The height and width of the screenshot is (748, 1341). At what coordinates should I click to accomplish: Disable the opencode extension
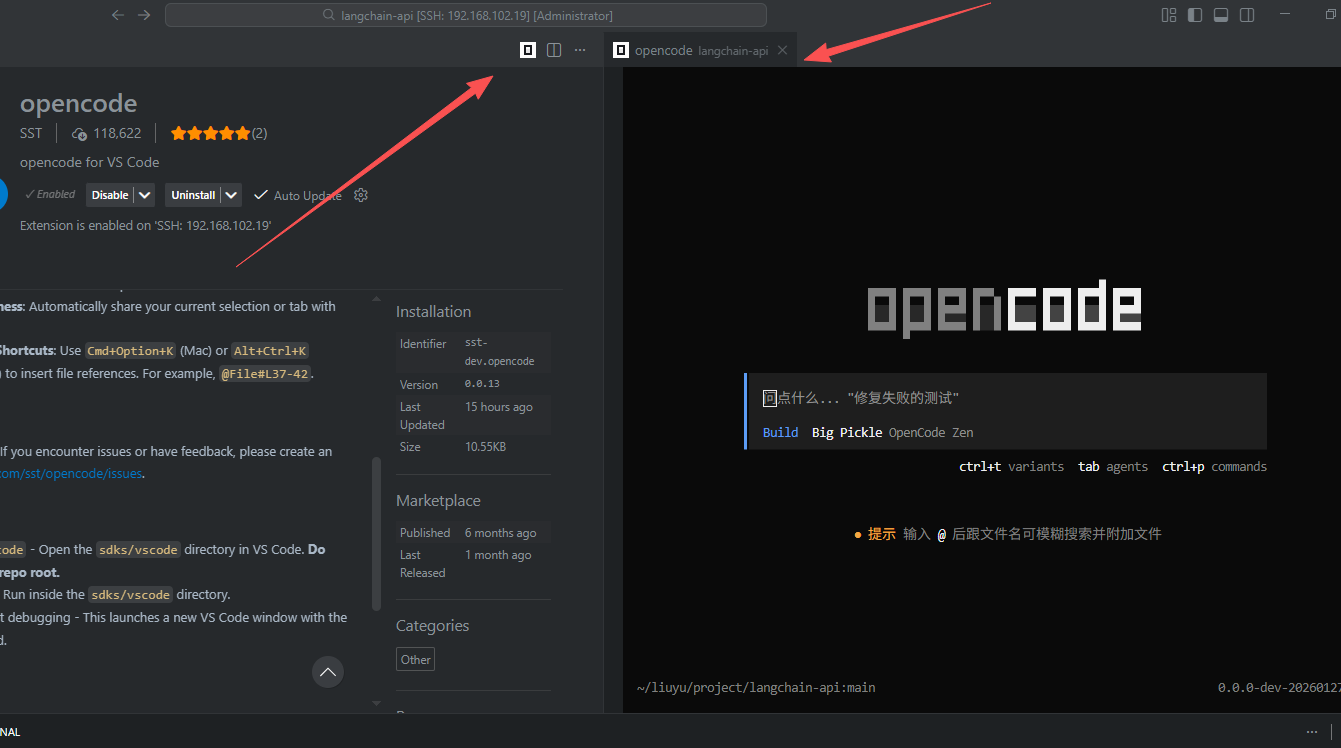(110, 195)
